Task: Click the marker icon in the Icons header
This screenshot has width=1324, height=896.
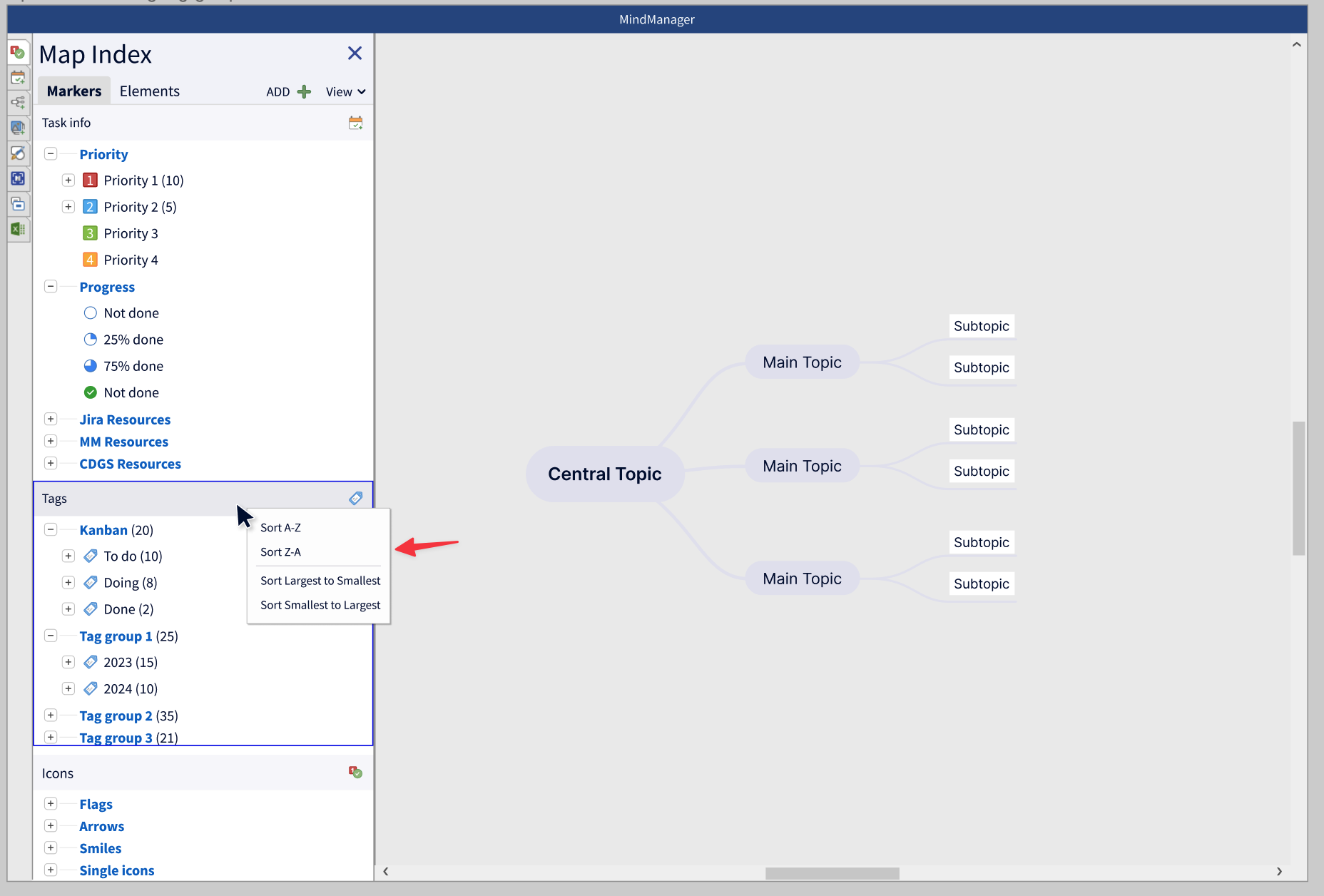Action: (355, 773)
